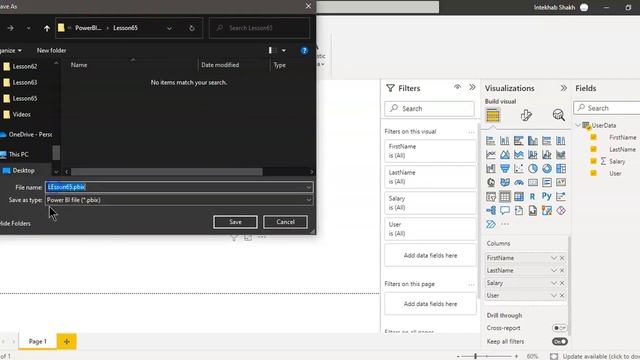Click the dialog's horizontal scrollbar

167,172
